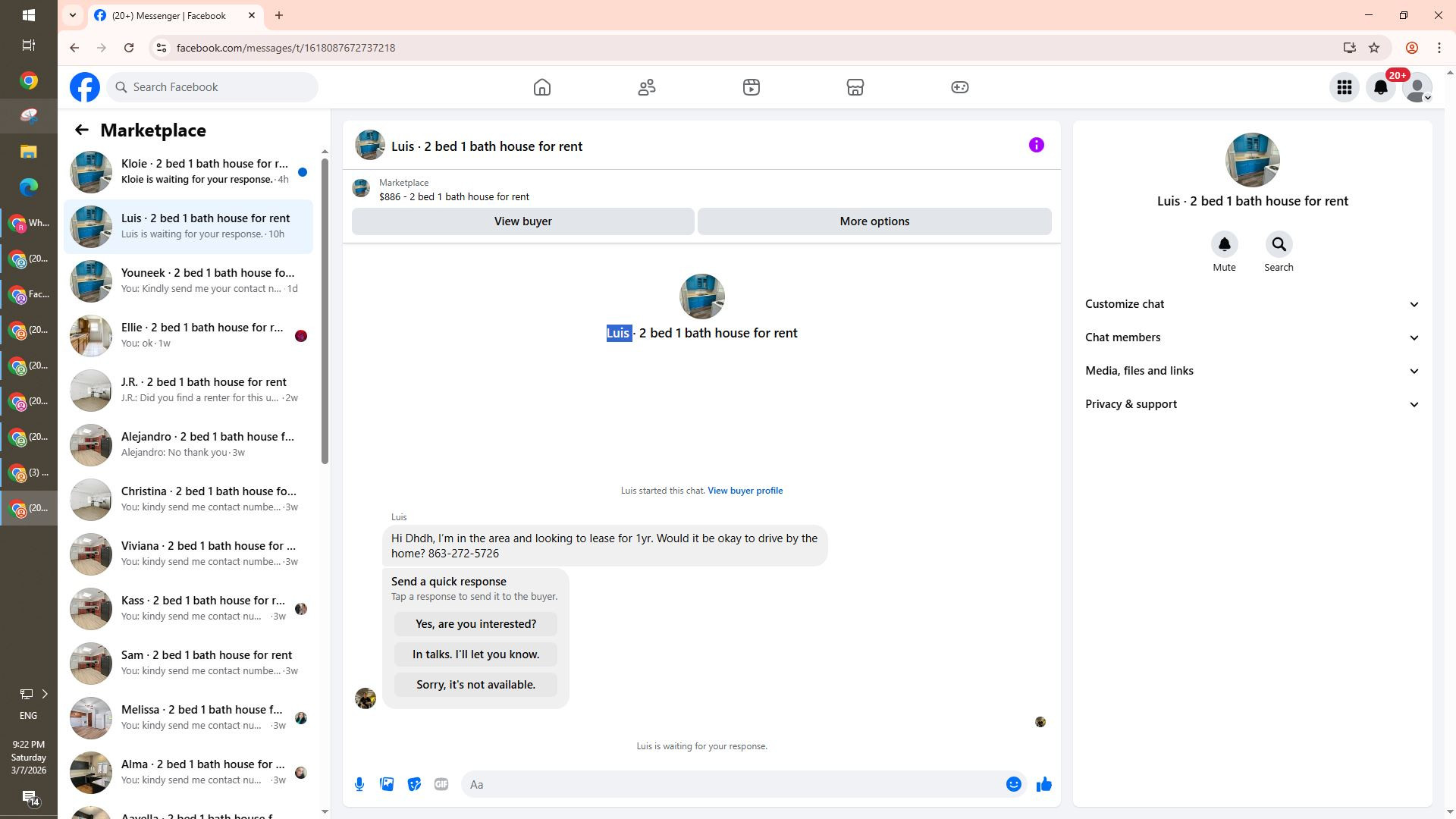1456x819 pixels.
Task: Click the More options button
Action: (874, 221)
